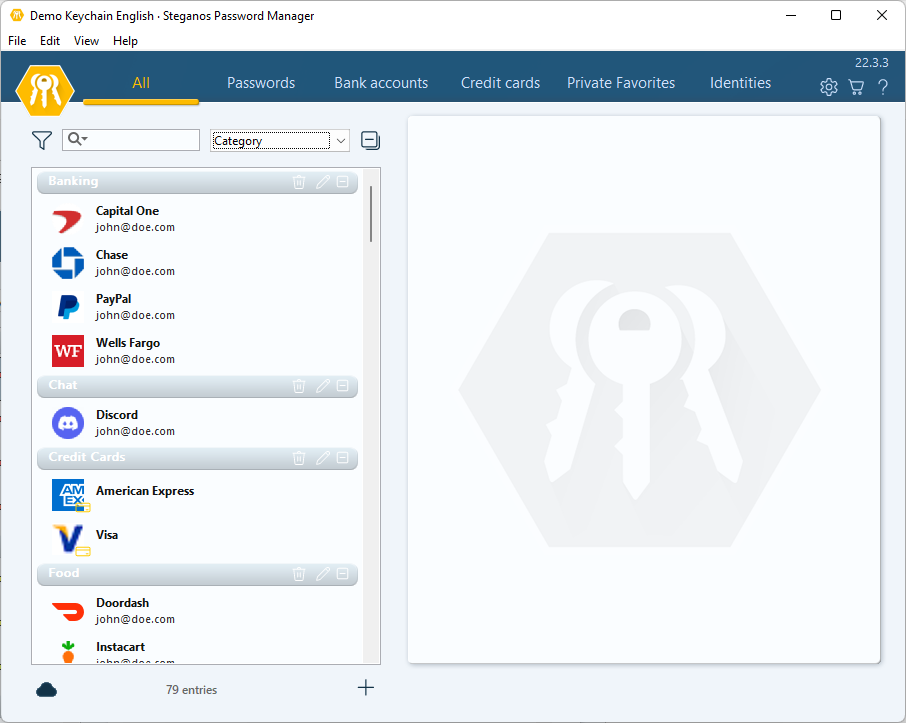Click the Credit Cards category header label
The image size is (906, 723).
87,457
